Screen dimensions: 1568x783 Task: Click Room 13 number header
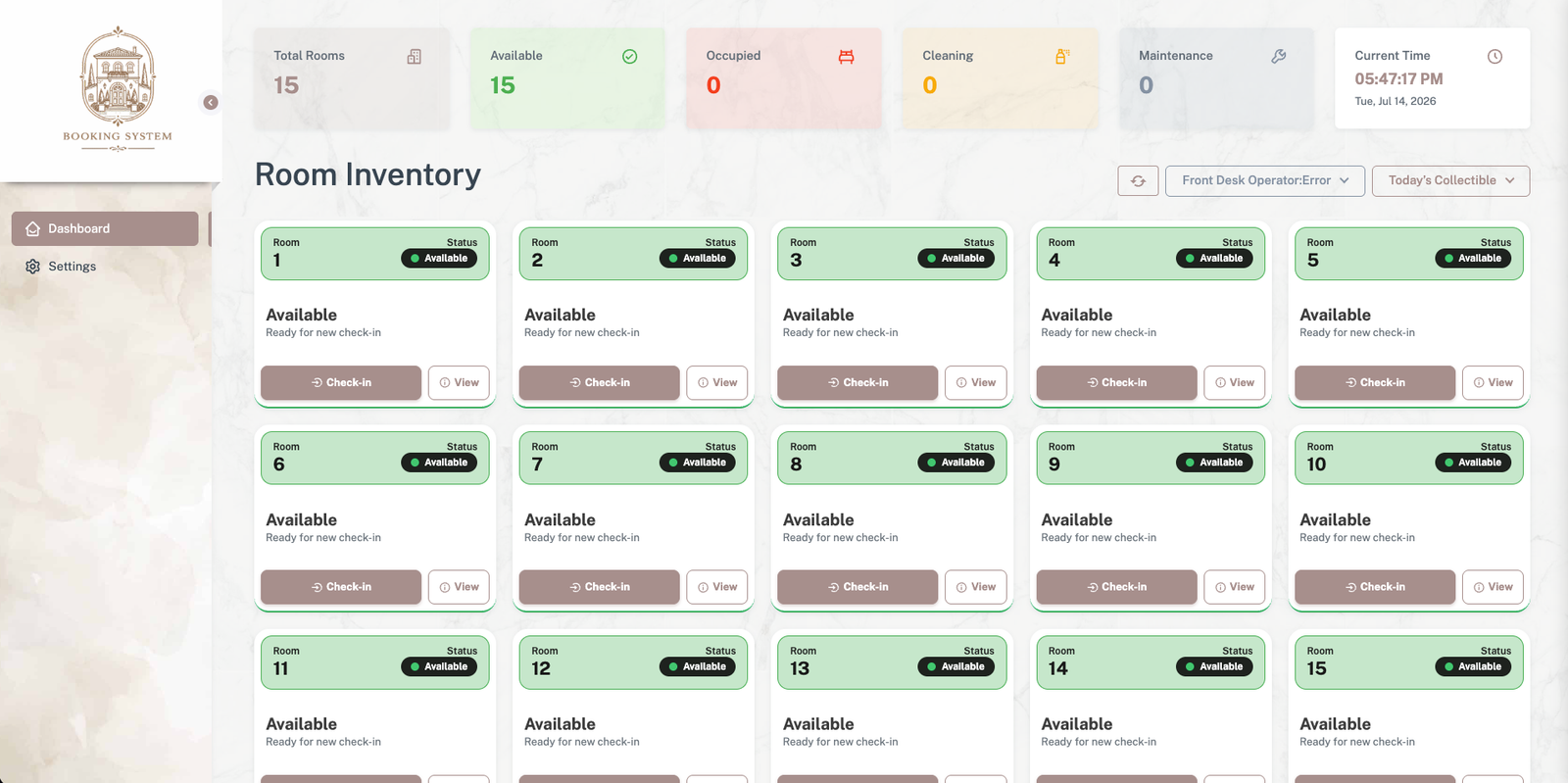tap(800, 668)
